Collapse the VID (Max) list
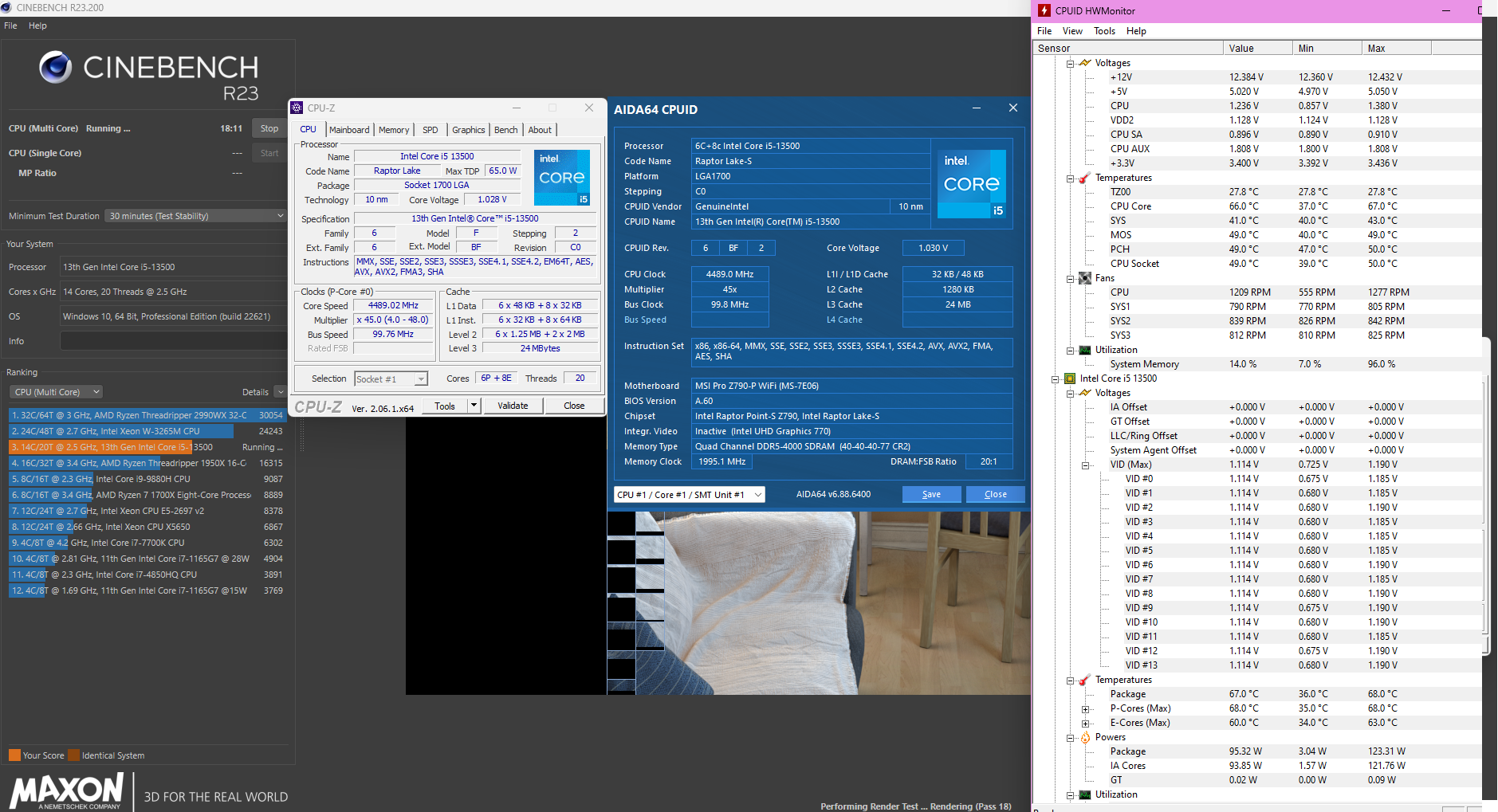Screen dimensions: 1498x812 [x=1085, y=465]
